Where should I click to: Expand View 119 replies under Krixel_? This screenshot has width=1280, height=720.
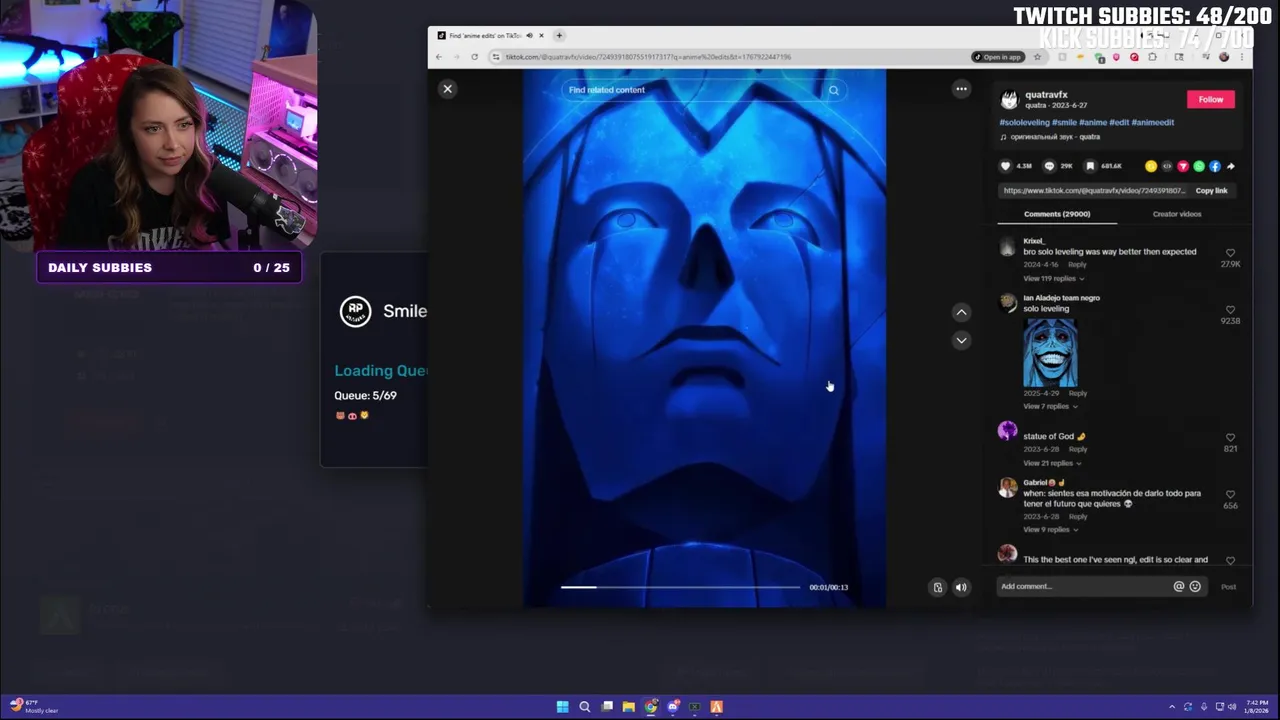pos(1053,278)
